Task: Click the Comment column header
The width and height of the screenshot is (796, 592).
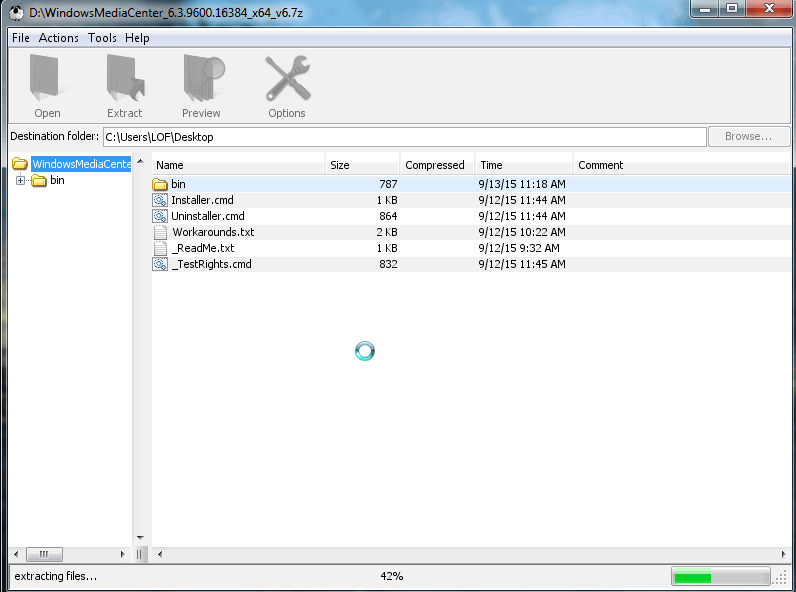Action: [x=682, y=165]
